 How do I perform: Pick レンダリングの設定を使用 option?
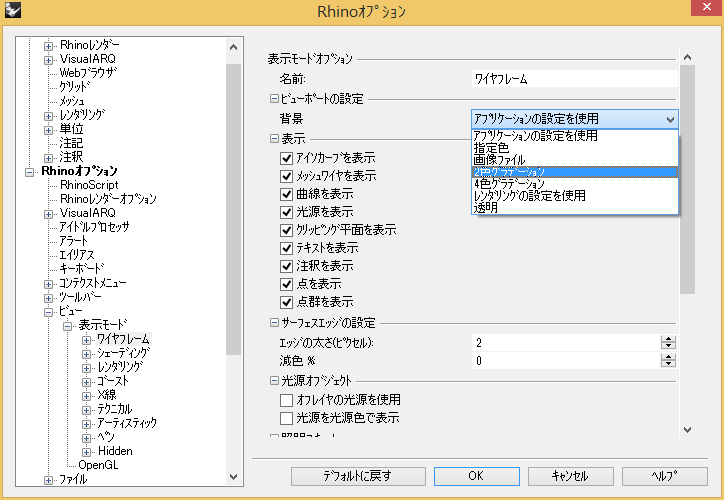tap(574, 196)
